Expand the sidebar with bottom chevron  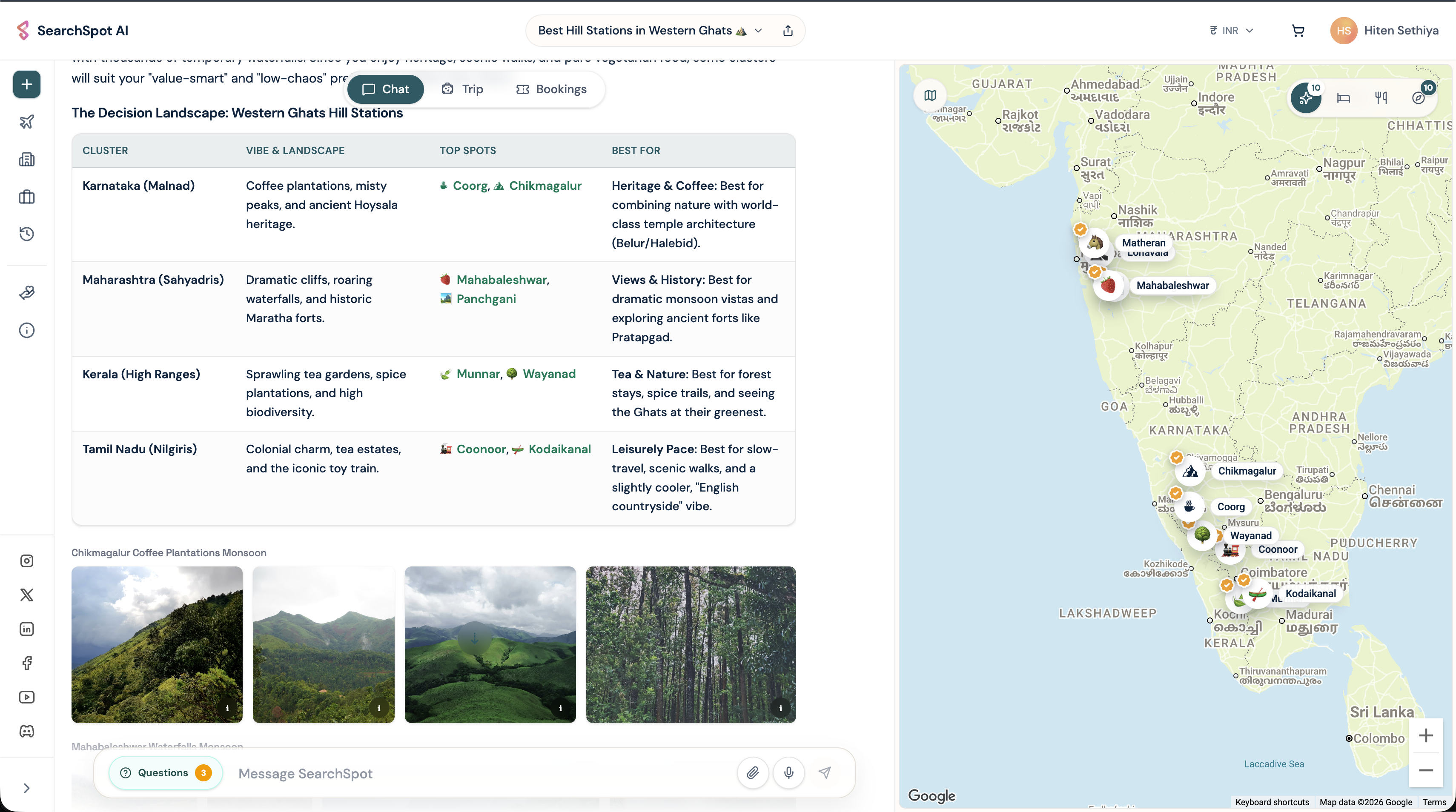click(26, 788)
